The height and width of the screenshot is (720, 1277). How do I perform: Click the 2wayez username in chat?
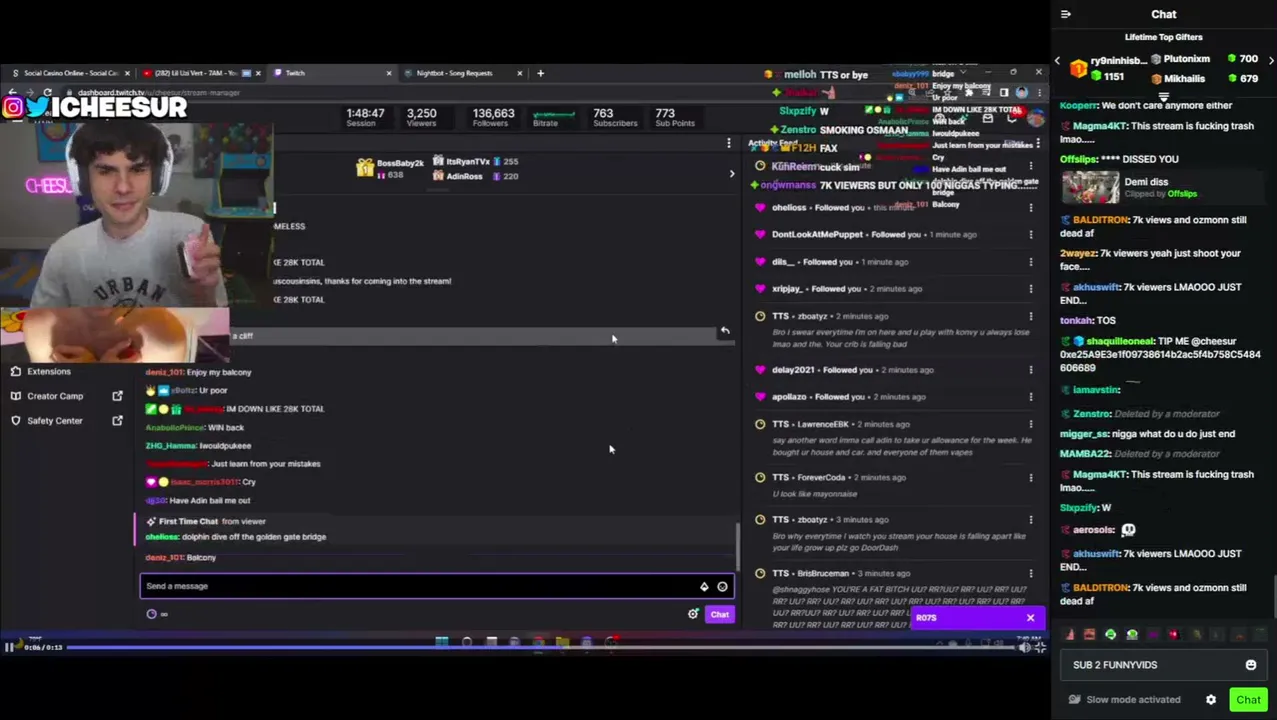point(1078,254)
